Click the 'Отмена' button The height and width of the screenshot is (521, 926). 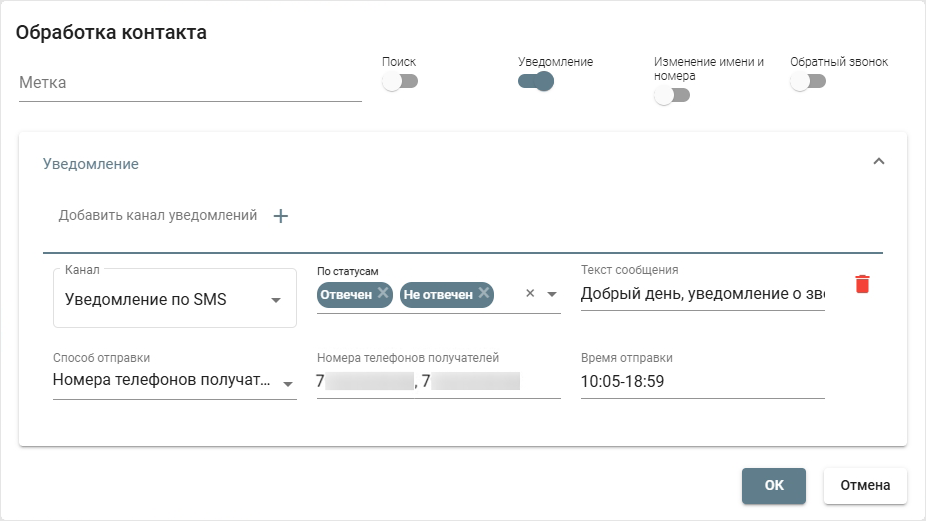864,485
